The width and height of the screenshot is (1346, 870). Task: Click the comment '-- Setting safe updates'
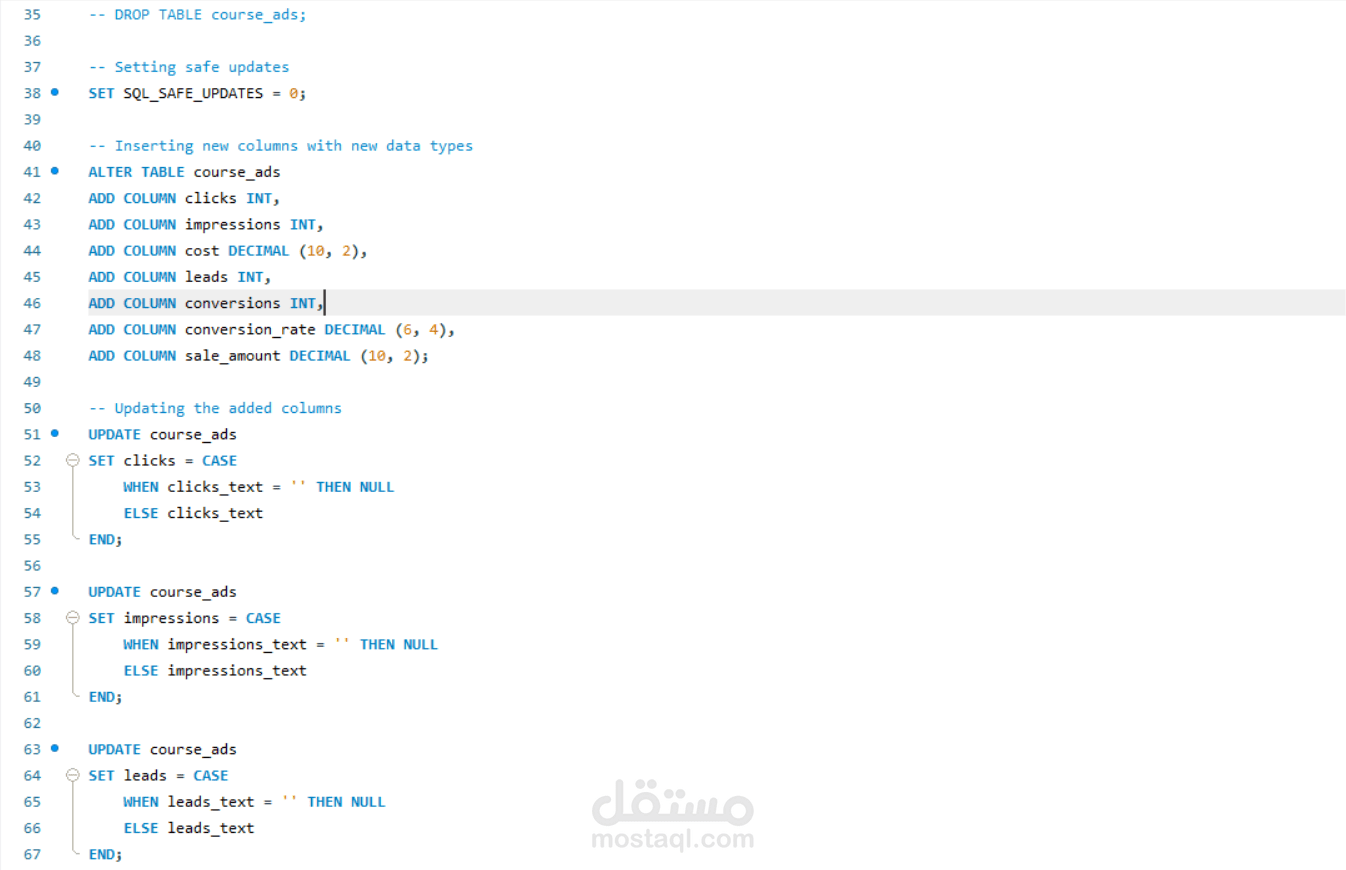[x=189, y=67]
